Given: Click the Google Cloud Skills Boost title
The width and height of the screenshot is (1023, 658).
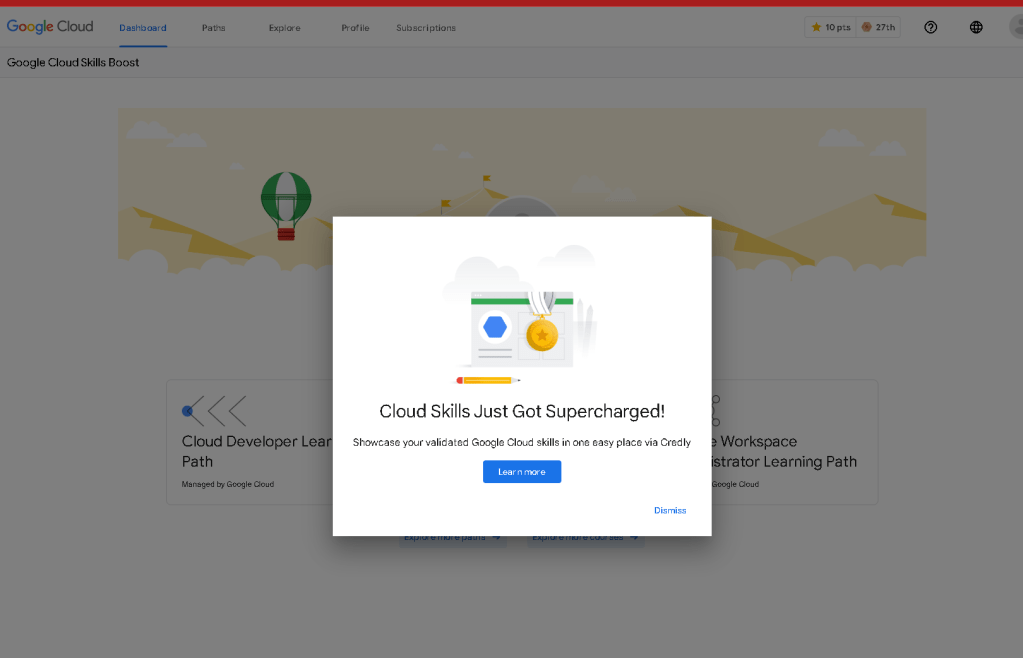Looking at the screenshot, I should pyautogui.click(x=73, y=63).
